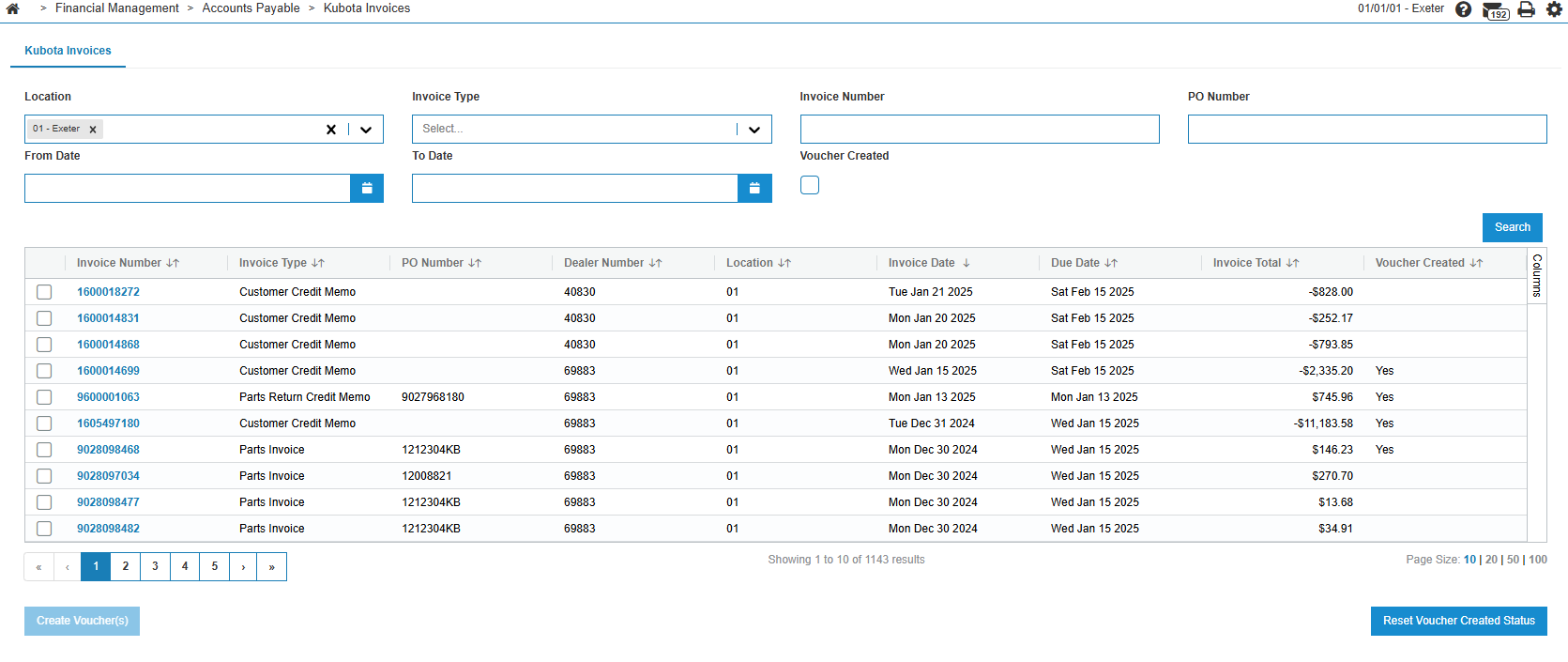Screen dimensions: 1568x662
Task: Focus the Invoice Number input field
Action: tap(980, 129)
